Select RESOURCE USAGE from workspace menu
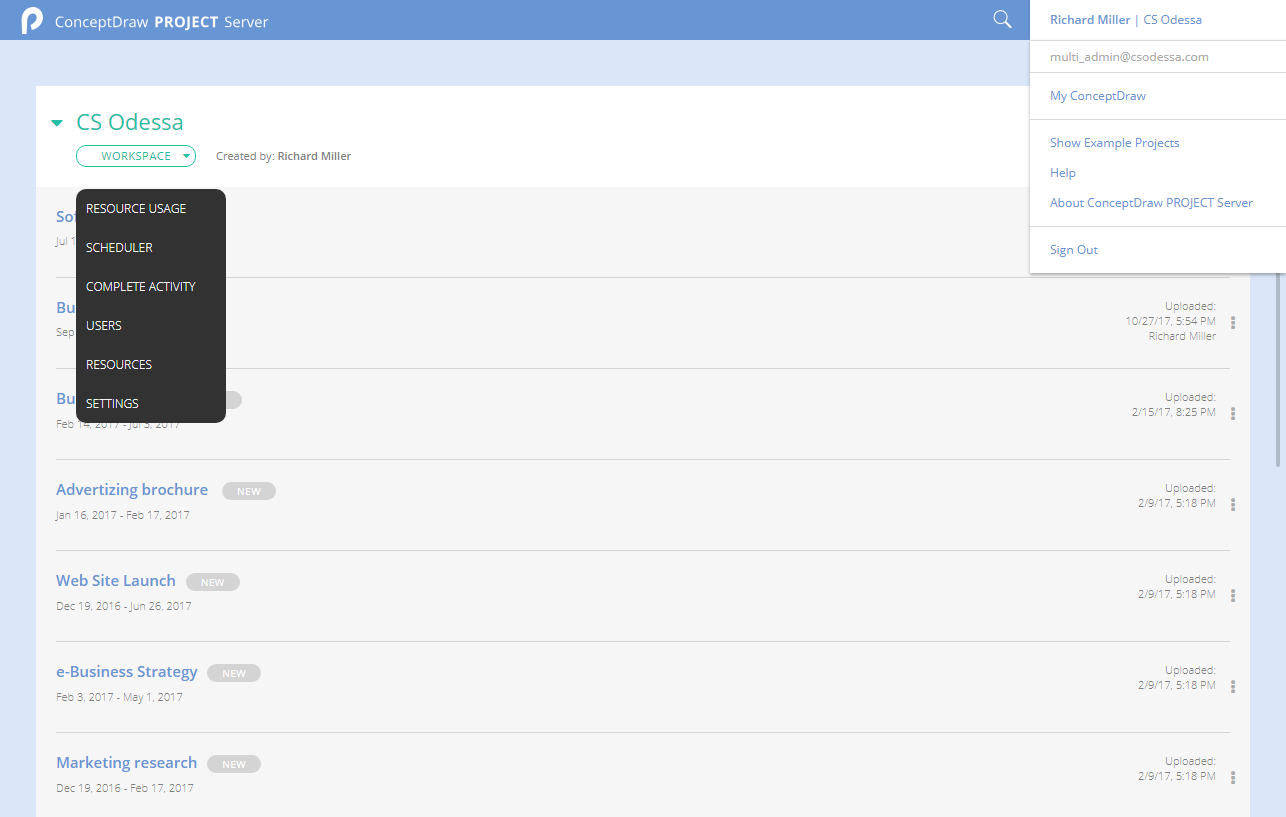This screenshot has width=1286, height=817. coord(136,208)
